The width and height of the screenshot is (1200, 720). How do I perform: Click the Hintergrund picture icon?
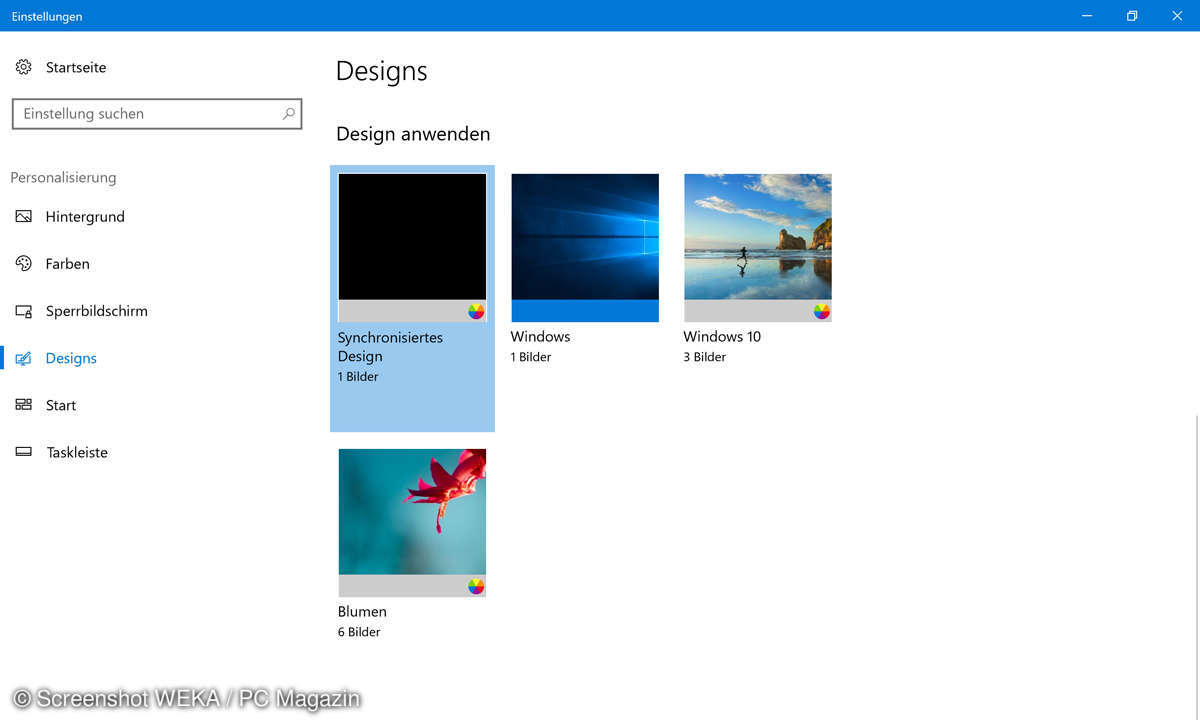click(24, 216)
